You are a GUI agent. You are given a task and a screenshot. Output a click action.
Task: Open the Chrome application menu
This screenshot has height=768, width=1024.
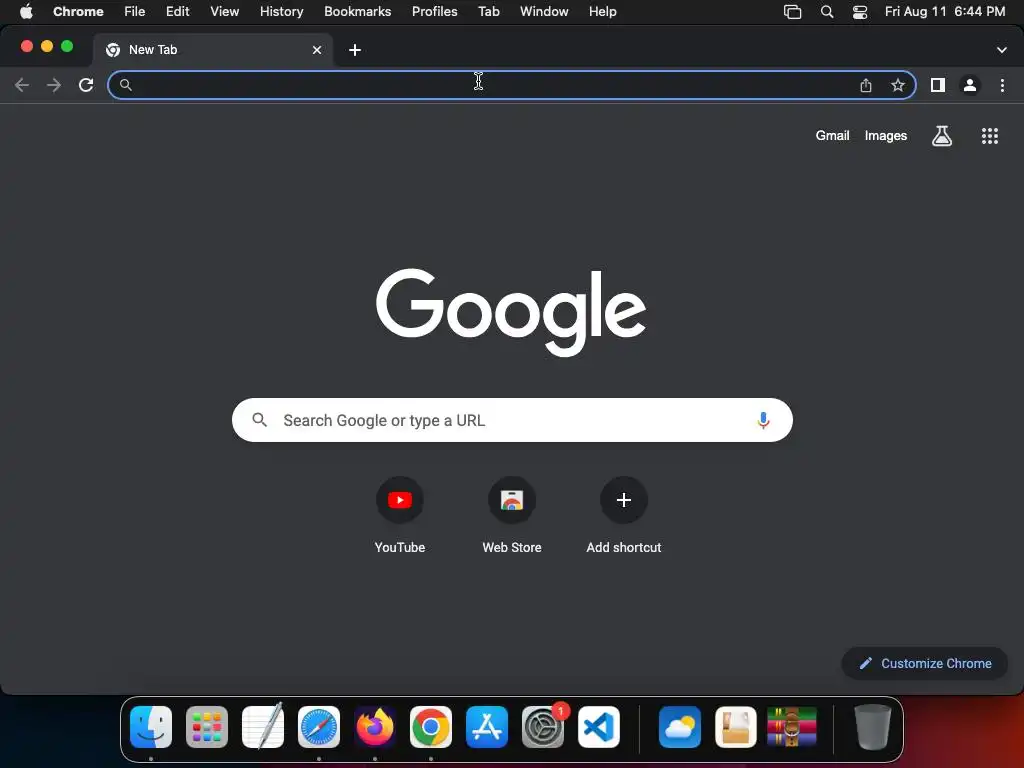(78, 12)
